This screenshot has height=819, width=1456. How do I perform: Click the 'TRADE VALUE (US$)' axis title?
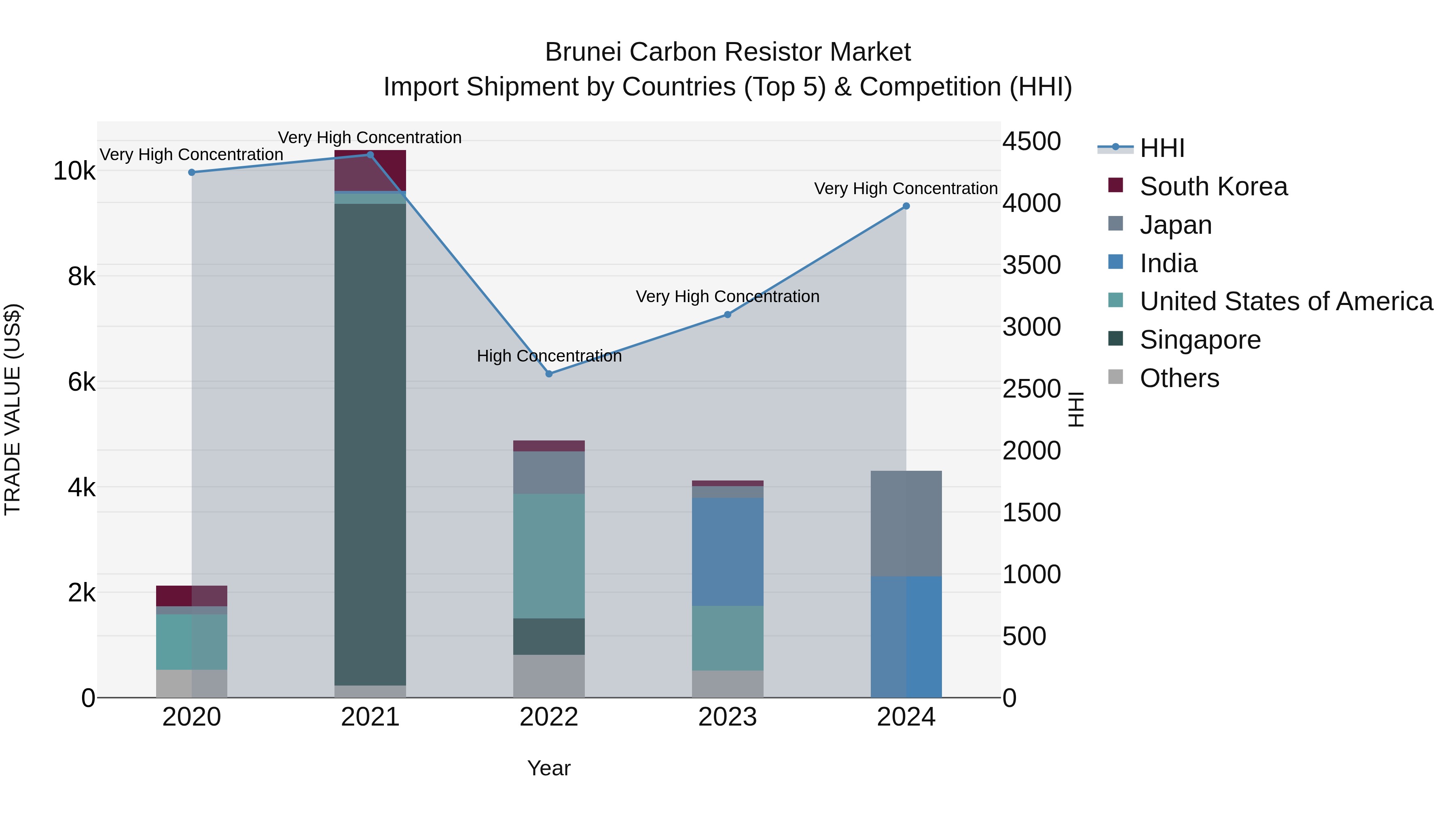click(13, 409)
